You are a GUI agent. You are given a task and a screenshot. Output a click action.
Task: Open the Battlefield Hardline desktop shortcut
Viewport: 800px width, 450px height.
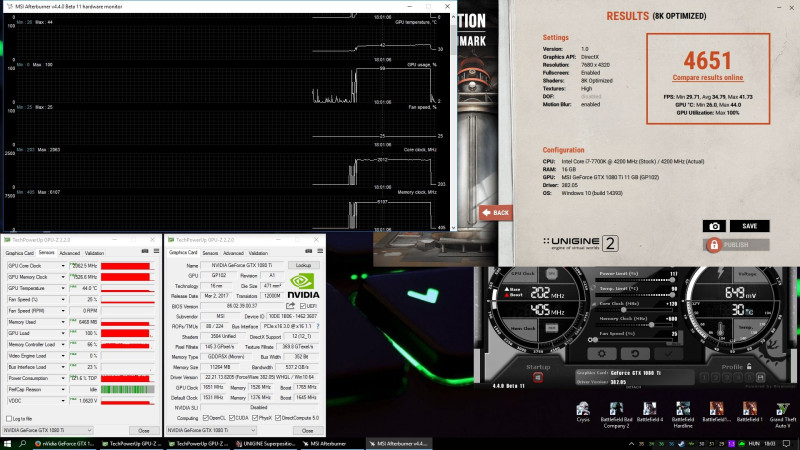click(683, 415)
